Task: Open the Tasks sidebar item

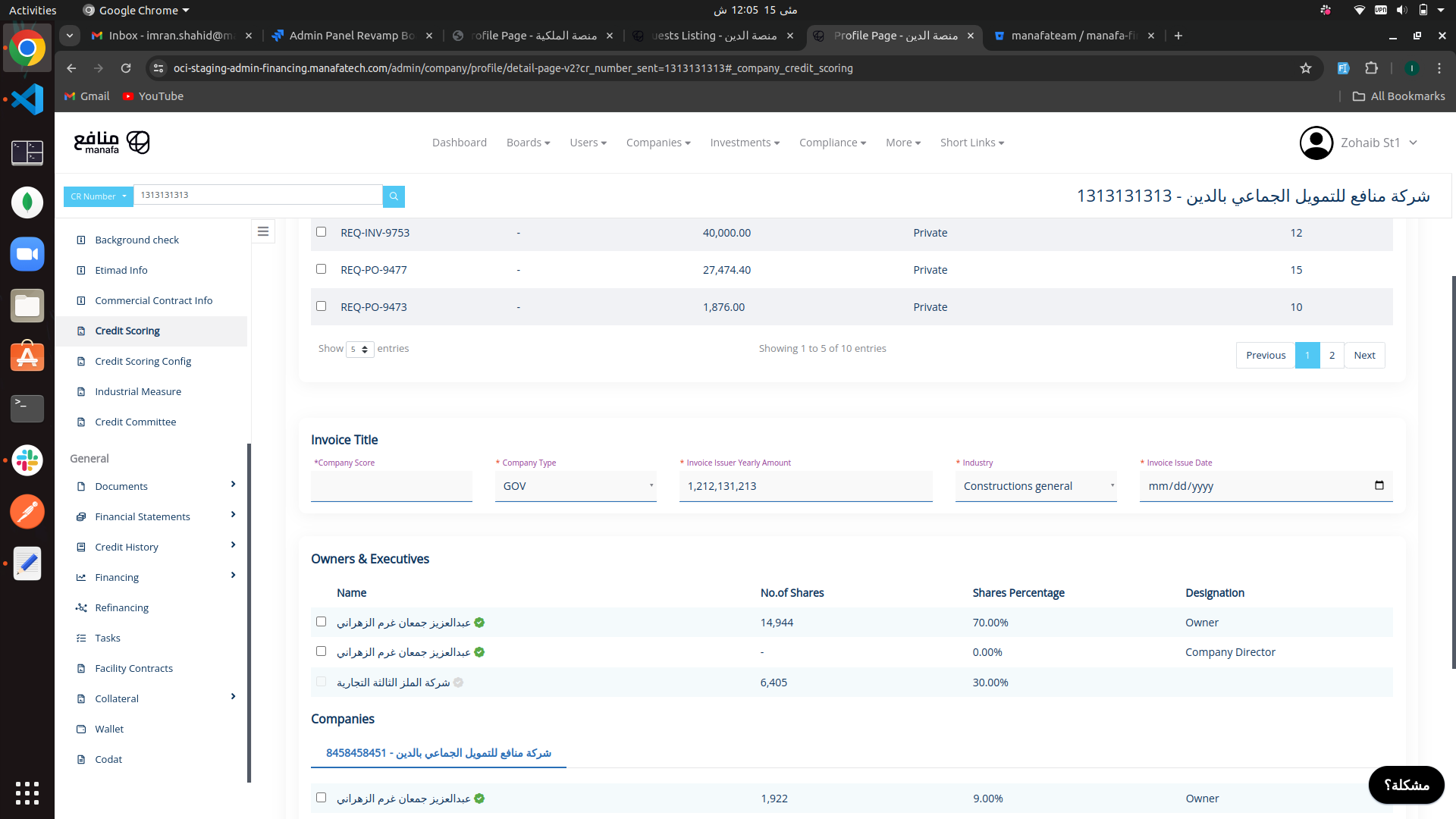Action: pos(107,638)
